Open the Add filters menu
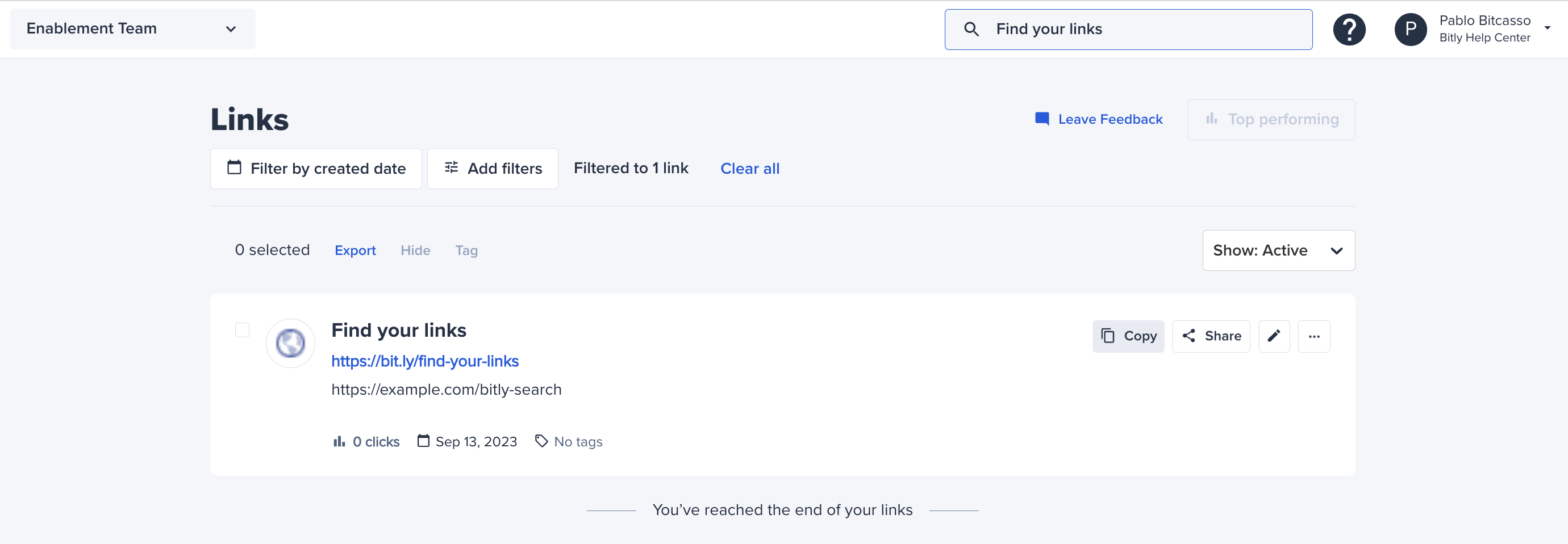 [x=493, y=168]
